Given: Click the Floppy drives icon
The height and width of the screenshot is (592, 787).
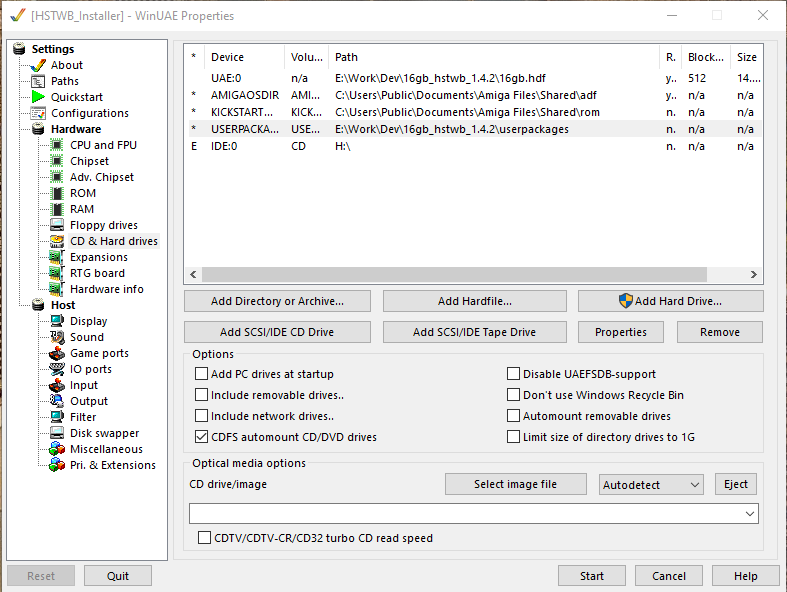Looking at the screenshot, I should click(x=57, y=225).
